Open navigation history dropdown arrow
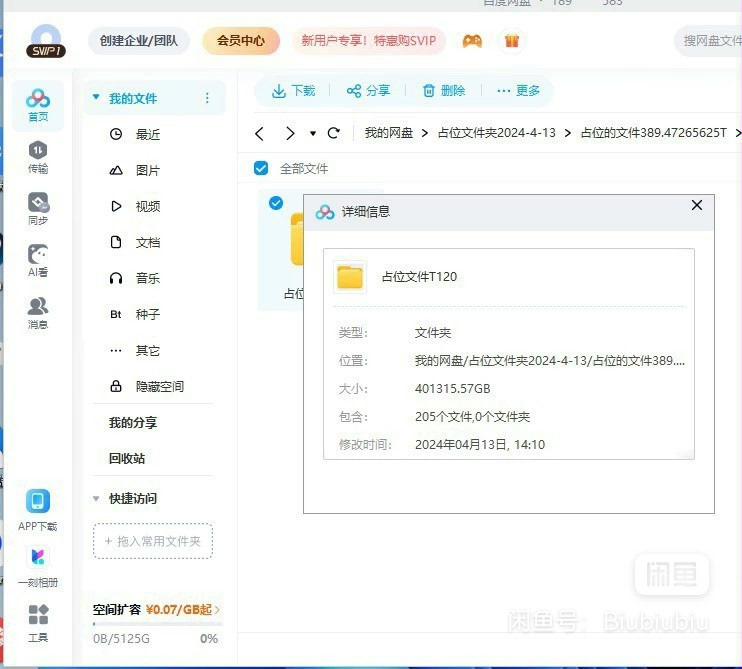Viewport: 742px width, 669px height. pyautogui.click(x=313, y=133)
